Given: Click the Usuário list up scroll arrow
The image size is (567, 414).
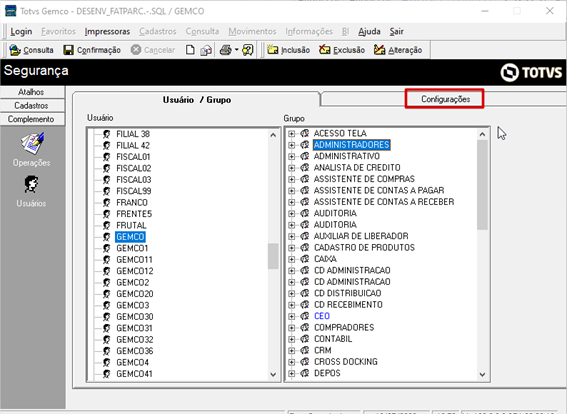Looking at the screenshot, I should 273,135.
